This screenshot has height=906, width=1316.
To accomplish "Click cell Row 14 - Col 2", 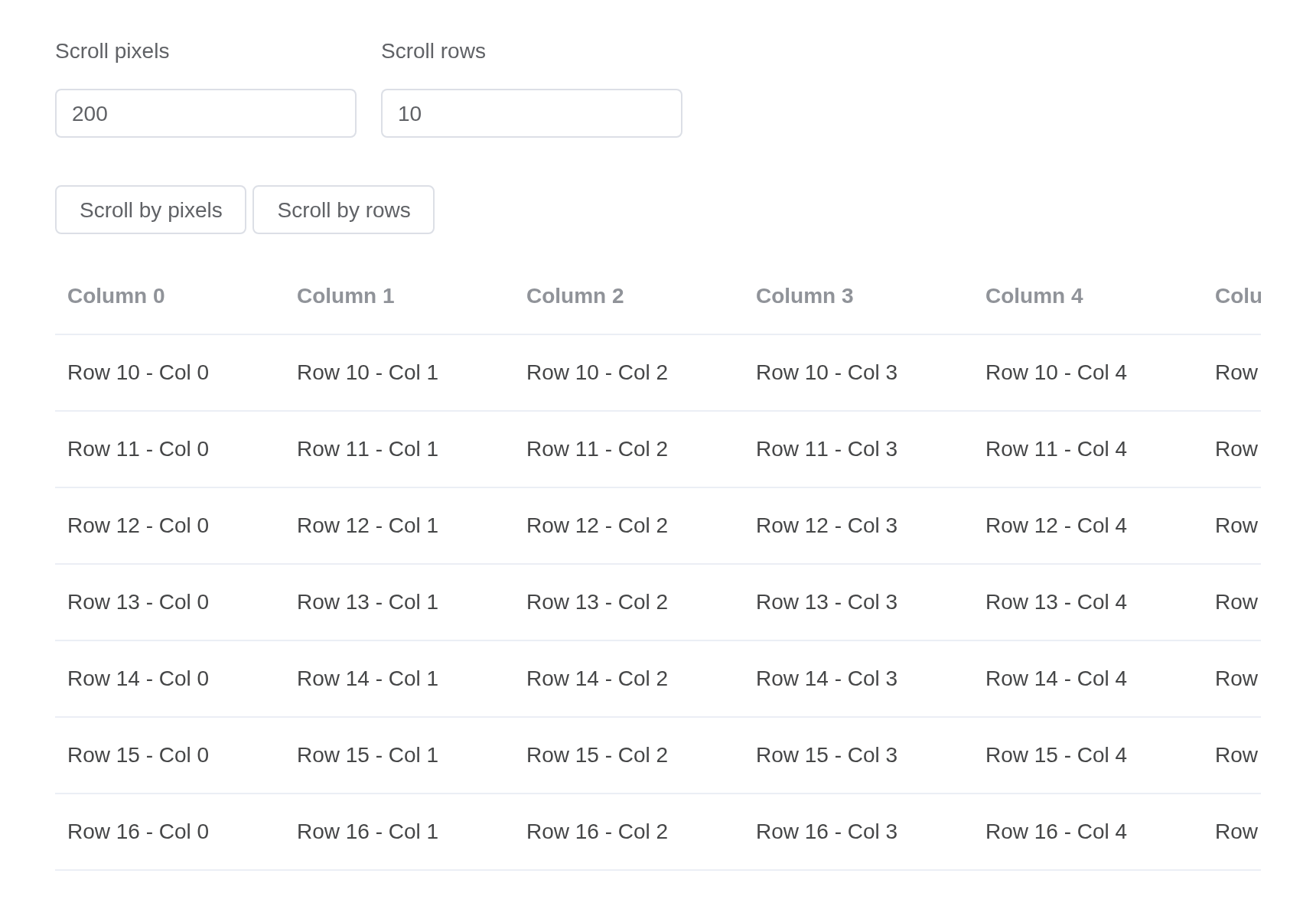I will 629,679.
